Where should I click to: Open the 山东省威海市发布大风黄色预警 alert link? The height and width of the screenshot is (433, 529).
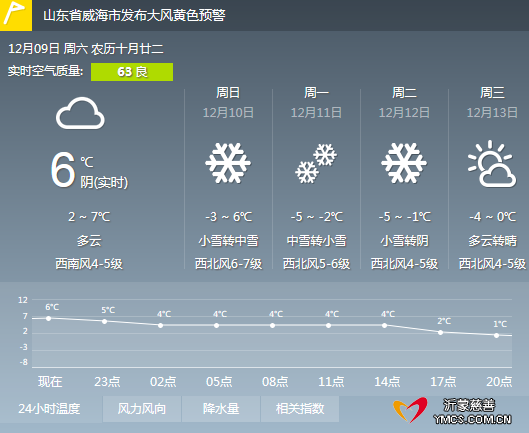click(x=134, y=16)
